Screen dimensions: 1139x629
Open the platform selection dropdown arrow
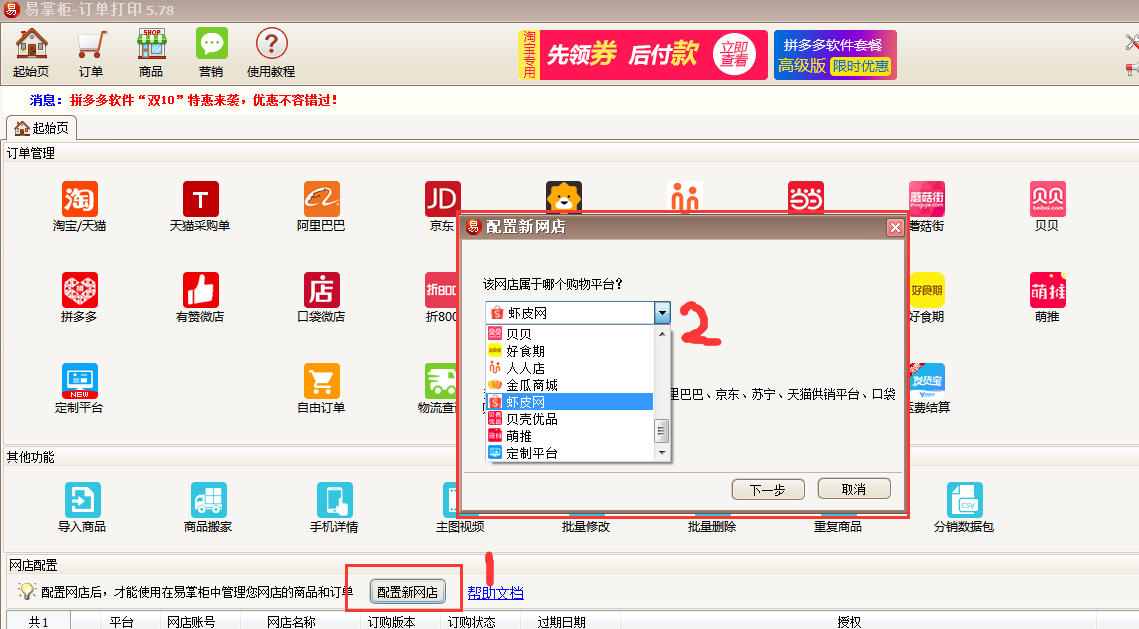662,312
